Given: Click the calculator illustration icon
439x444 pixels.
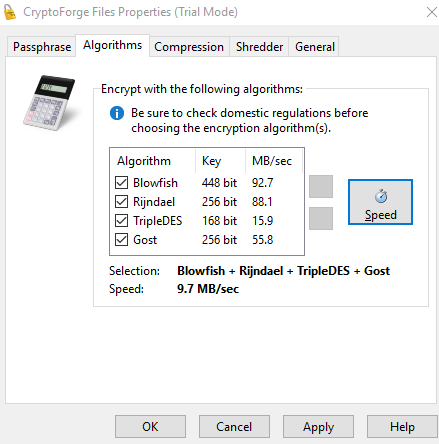Looking at the screenshot, I should pyautogui.click(x=49, y=103).
